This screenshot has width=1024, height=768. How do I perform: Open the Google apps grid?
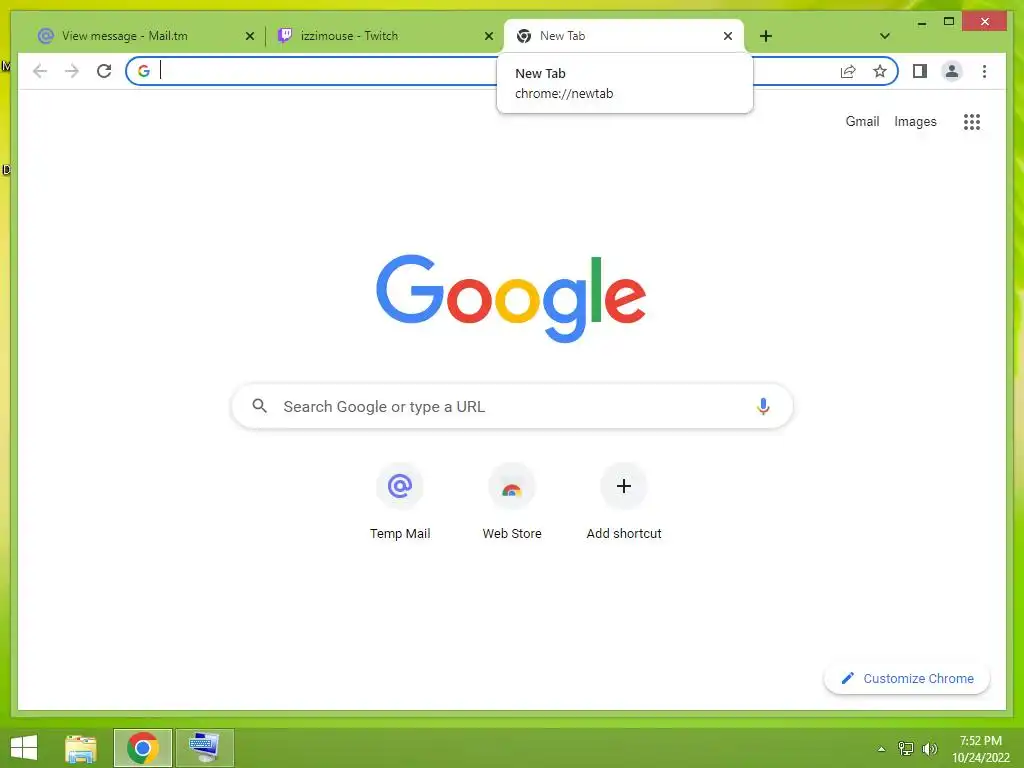[x=972, y=121]
